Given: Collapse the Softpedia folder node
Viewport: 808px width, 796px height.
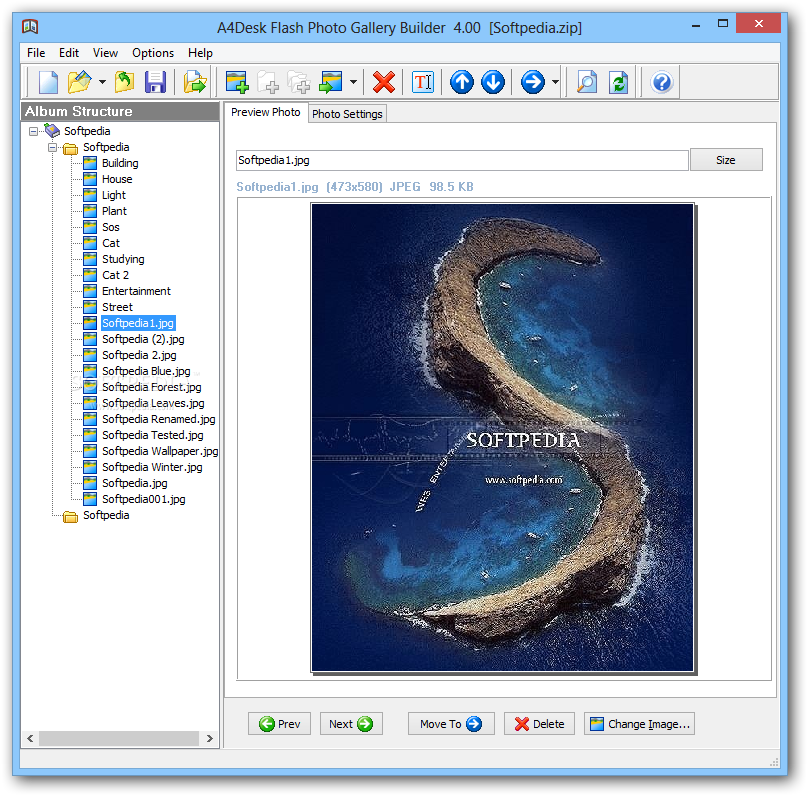Looking at the screenshot, I should pyautogui.click(x=53, y=147).
